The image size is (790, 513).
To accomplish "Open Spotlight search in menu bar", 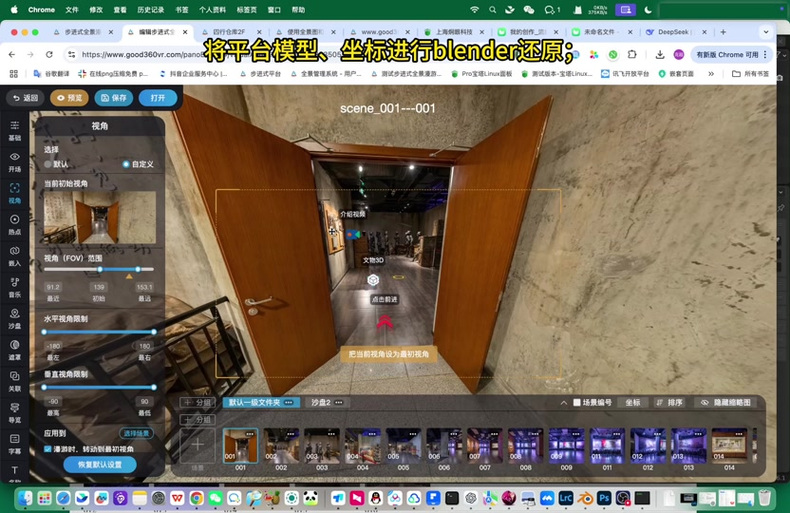I will click(x=492, y=10).
